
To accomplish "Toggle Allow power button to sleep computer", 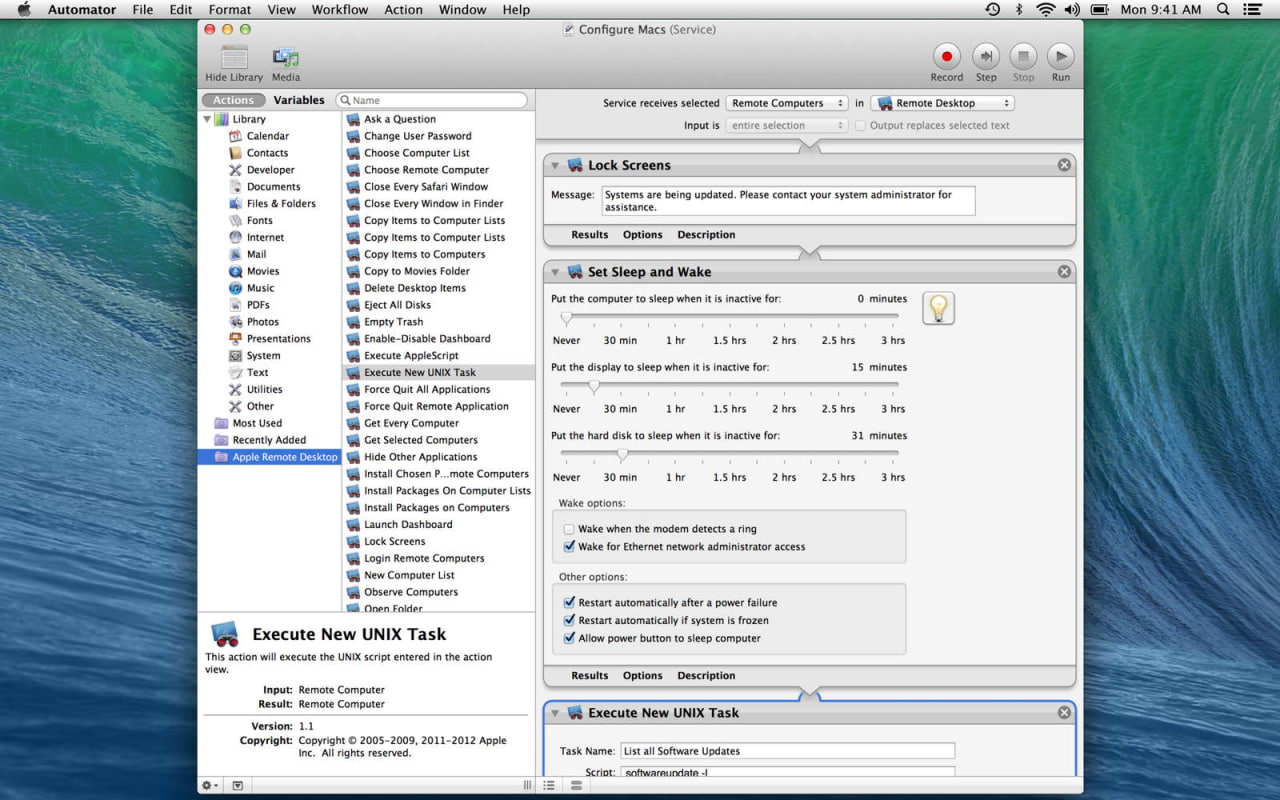I will pyautogui.click(x=569, y=638).
